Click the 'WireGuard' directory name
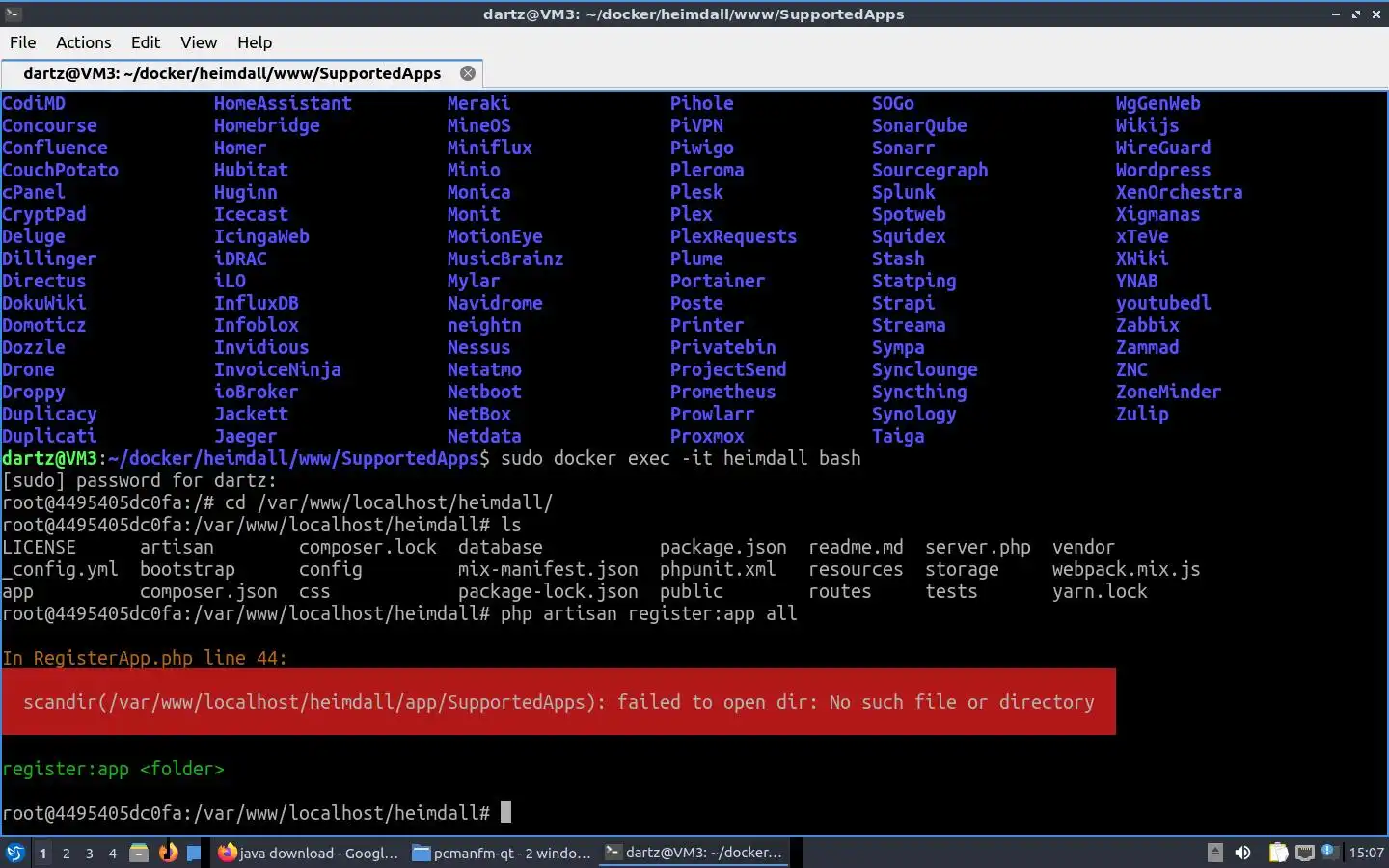Viewport: 1389px width, 868px height. point(1163,148)
